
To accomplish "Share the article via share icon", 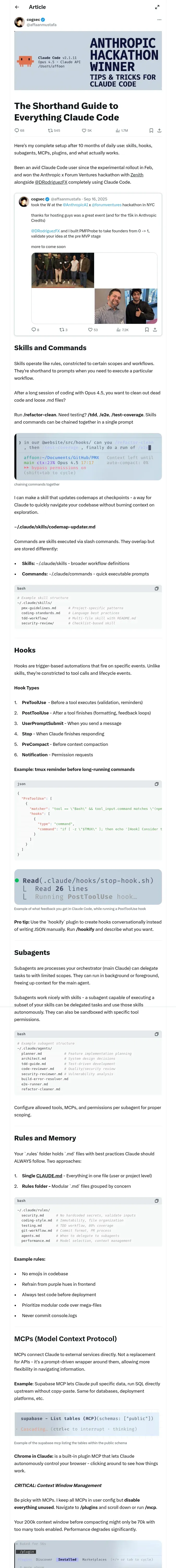I will click(159, 130).
